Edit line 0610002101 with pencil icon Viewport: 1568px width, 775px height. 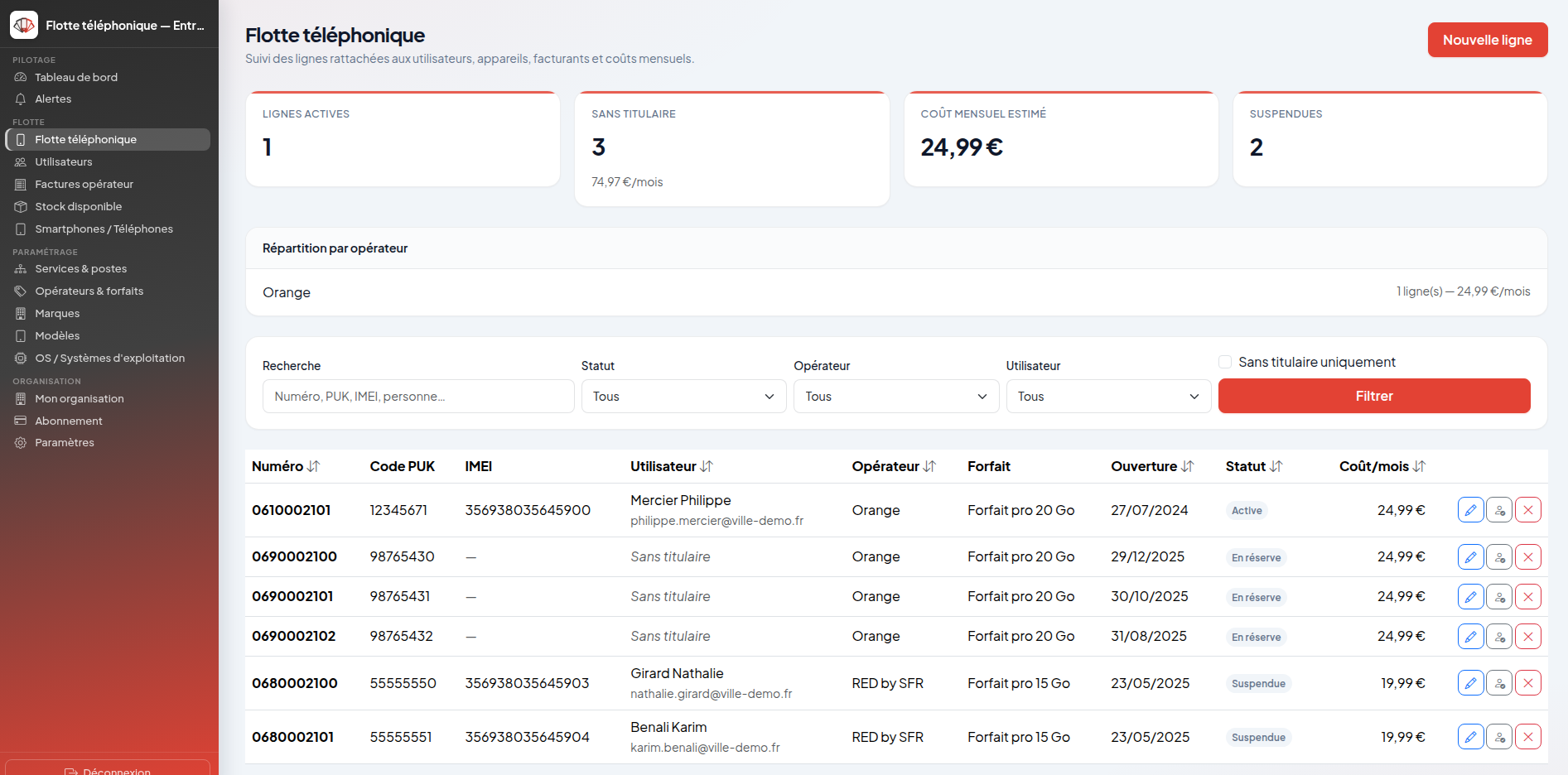pos(1470,510)
